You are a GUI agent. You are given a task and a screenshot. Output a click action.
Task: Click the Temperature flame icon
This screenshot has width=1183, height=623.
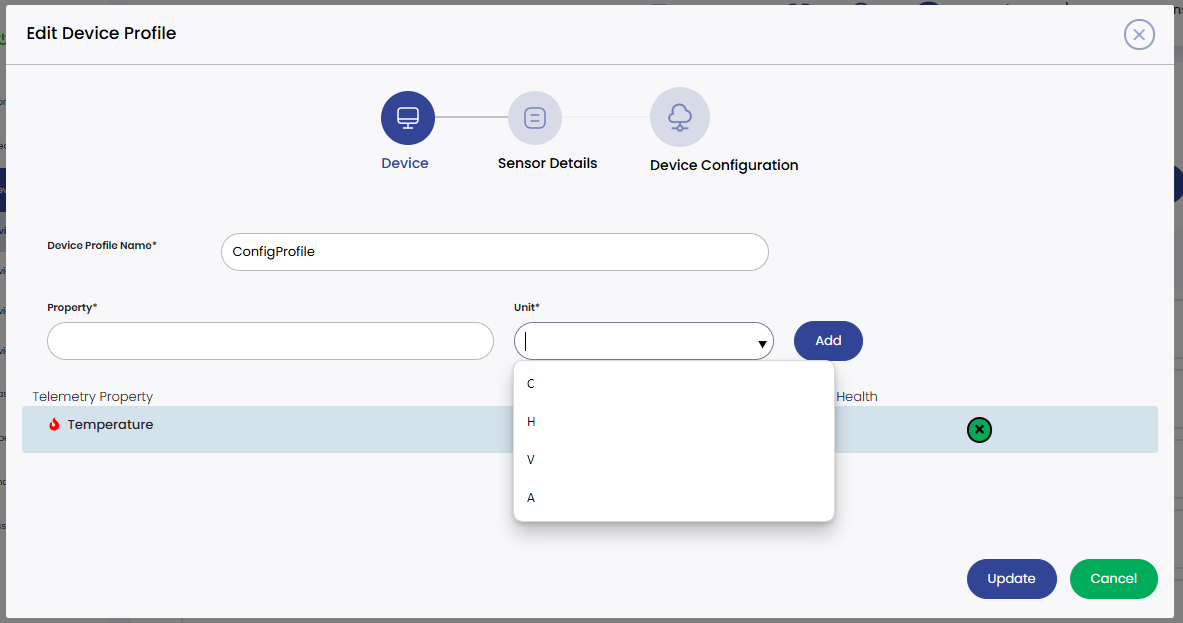56,424
